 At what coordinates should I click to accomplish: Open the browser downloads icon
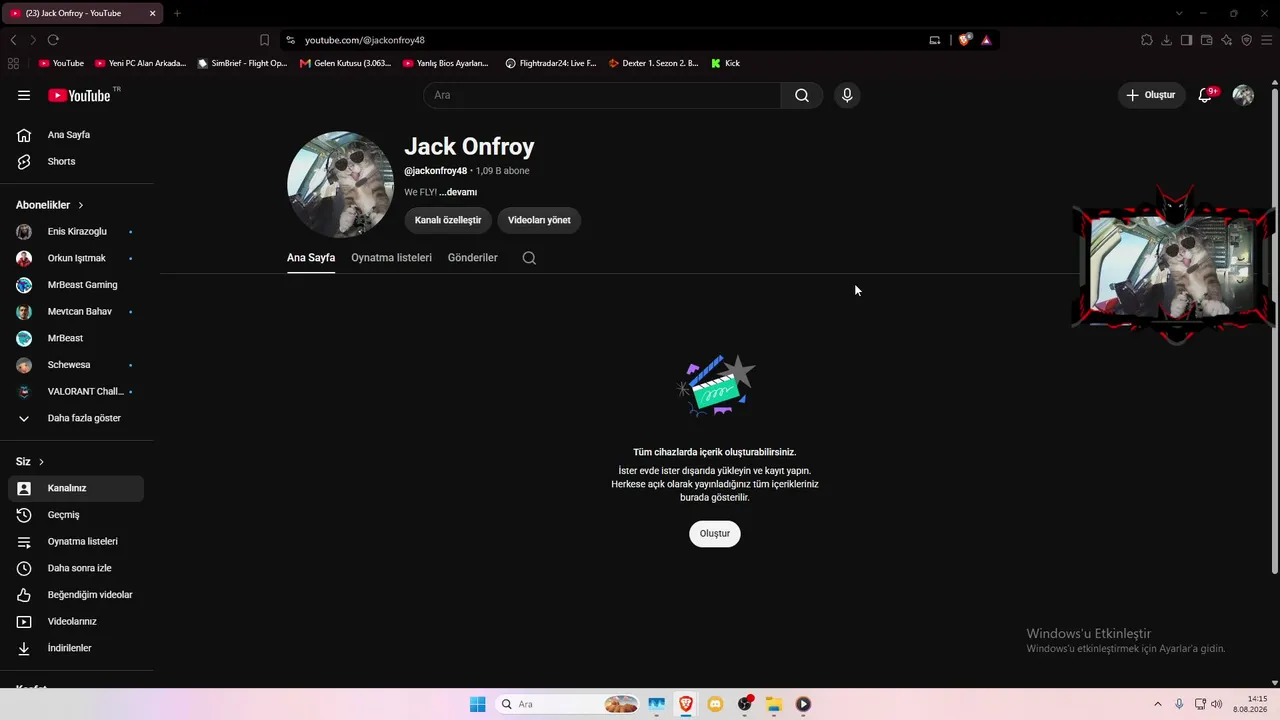[x=1167, y=40]
